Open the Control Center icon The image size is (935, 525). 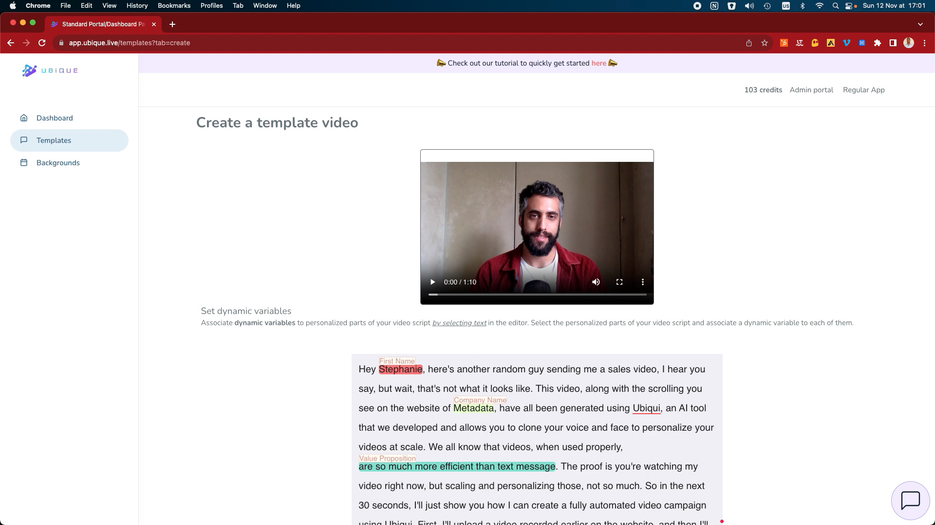click(850, 5)
